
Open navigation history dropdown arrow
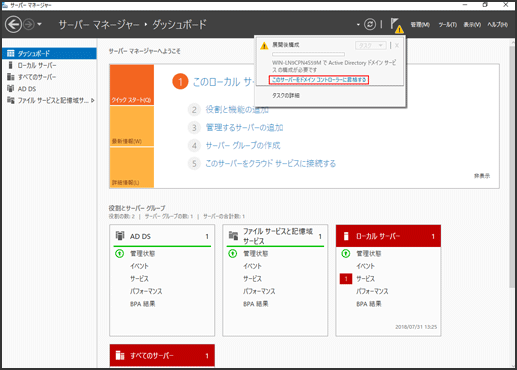[x=39, y=24]
